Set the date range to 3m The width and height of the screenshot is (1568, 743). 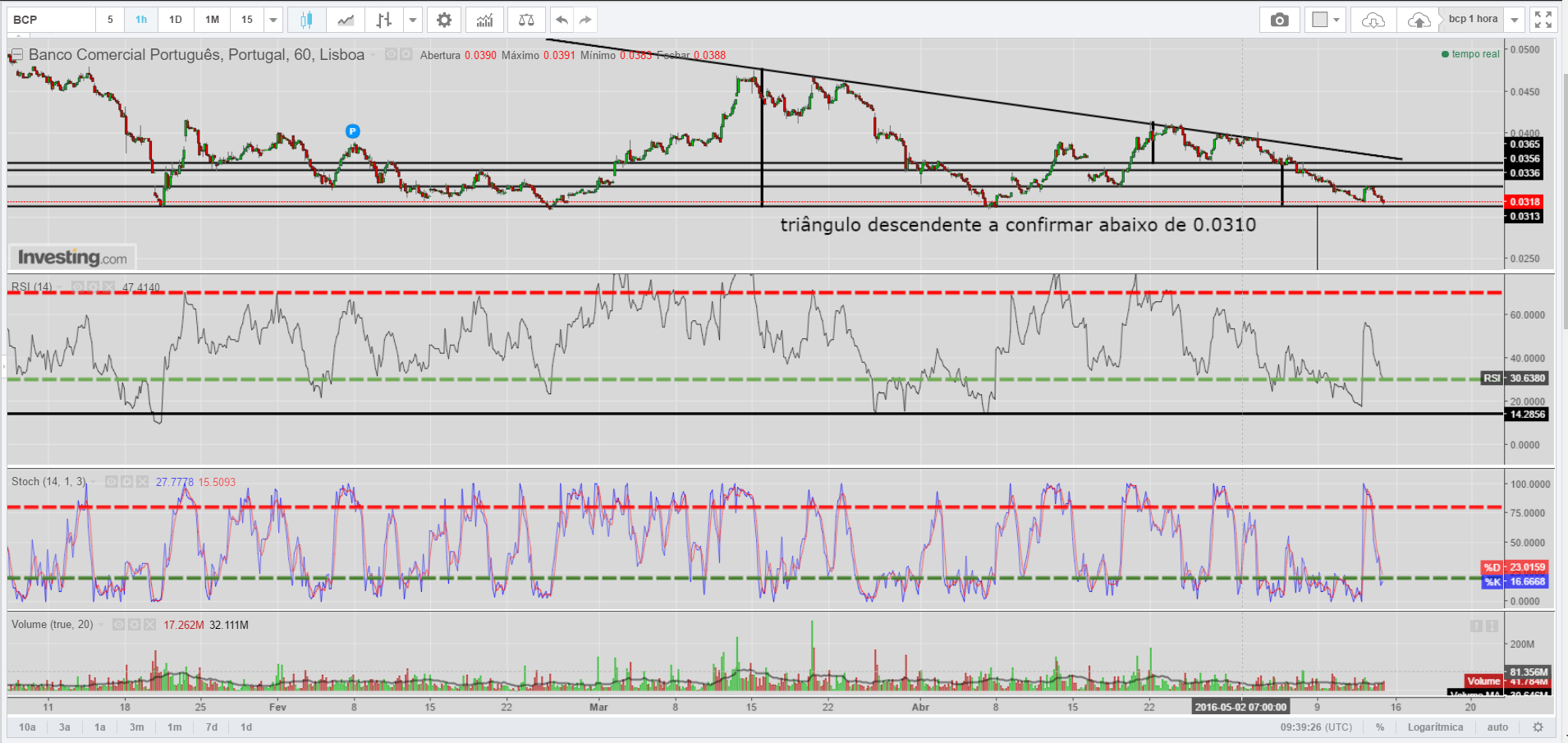(x=137, y=727)
